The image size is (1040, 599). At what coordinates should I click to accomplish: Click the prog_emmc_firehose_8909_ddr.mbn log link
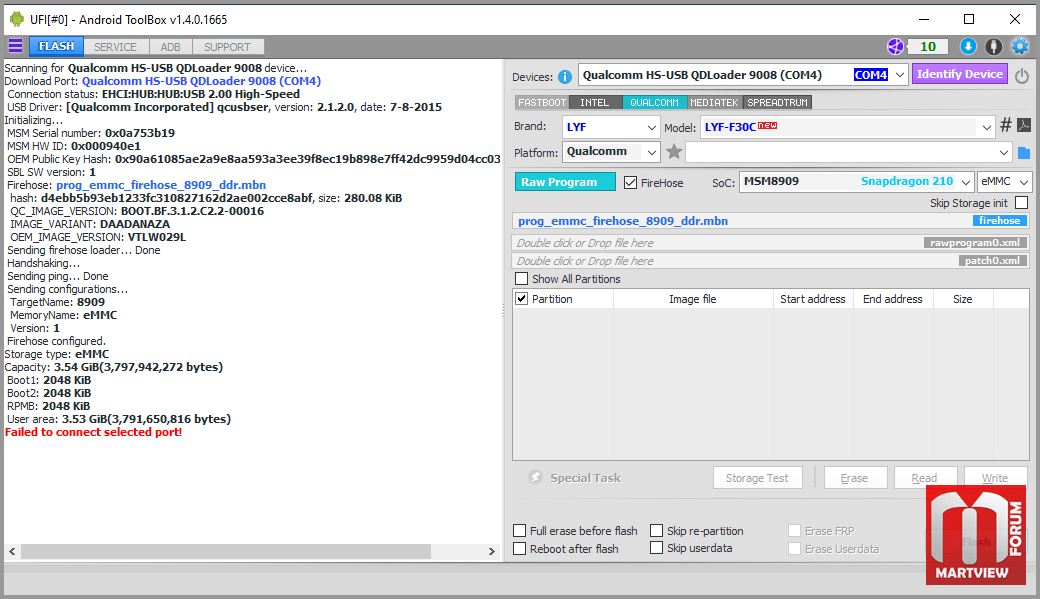coord(161,185)
